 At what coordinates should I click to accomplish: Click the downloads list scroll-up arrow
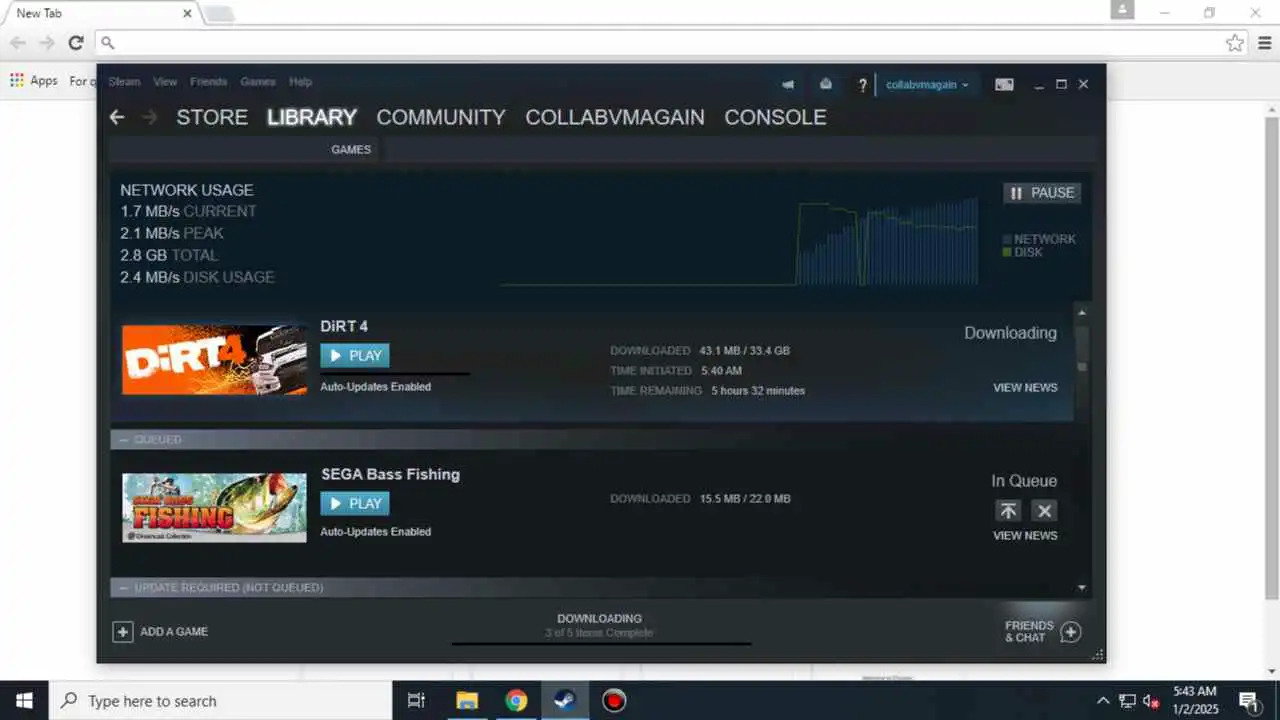click(1082, 312)
